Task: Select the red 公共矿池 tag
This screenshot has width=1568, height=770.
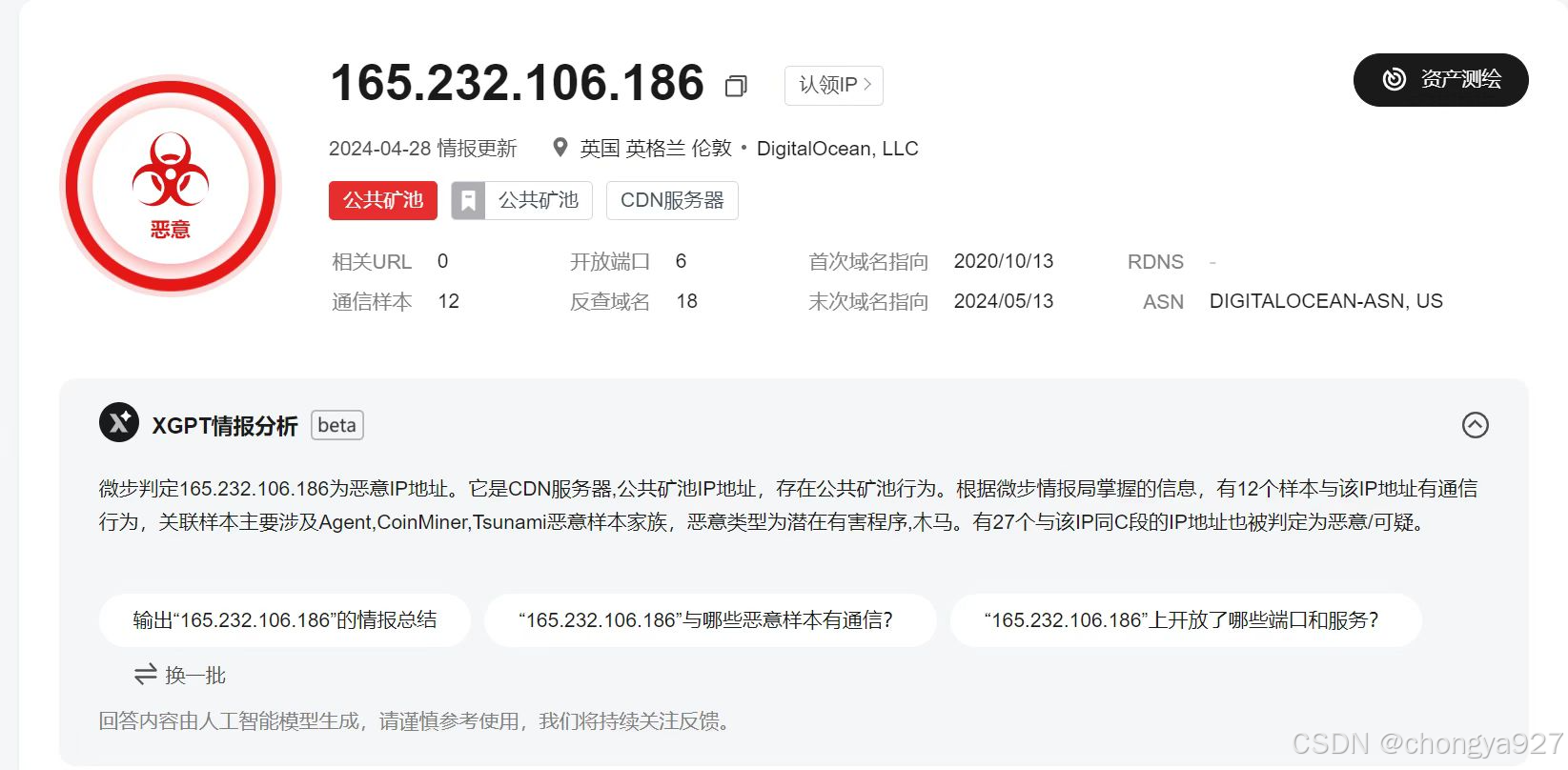Action: point(383,200)
